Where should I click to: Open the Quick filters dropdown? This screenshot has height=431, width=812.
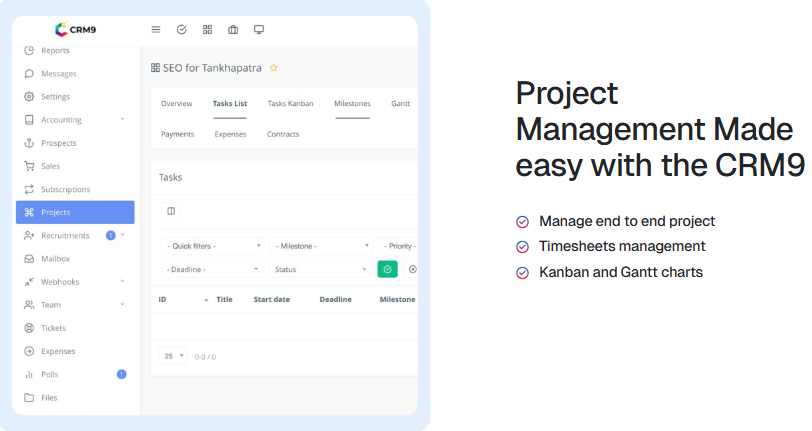[x=213, y=245]
